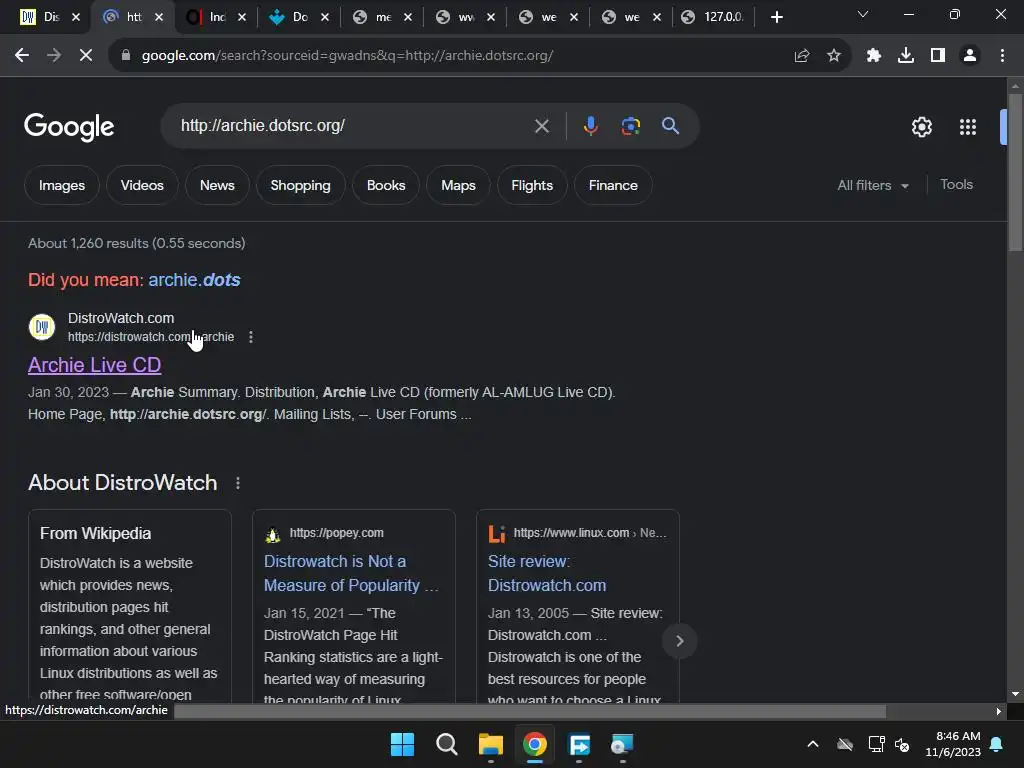Image resolution: width=1024 pixels, height=768 pixels.
Task: Open 'Distrowatch is Not a Measure of Popularity'
Action: [351, 573]
